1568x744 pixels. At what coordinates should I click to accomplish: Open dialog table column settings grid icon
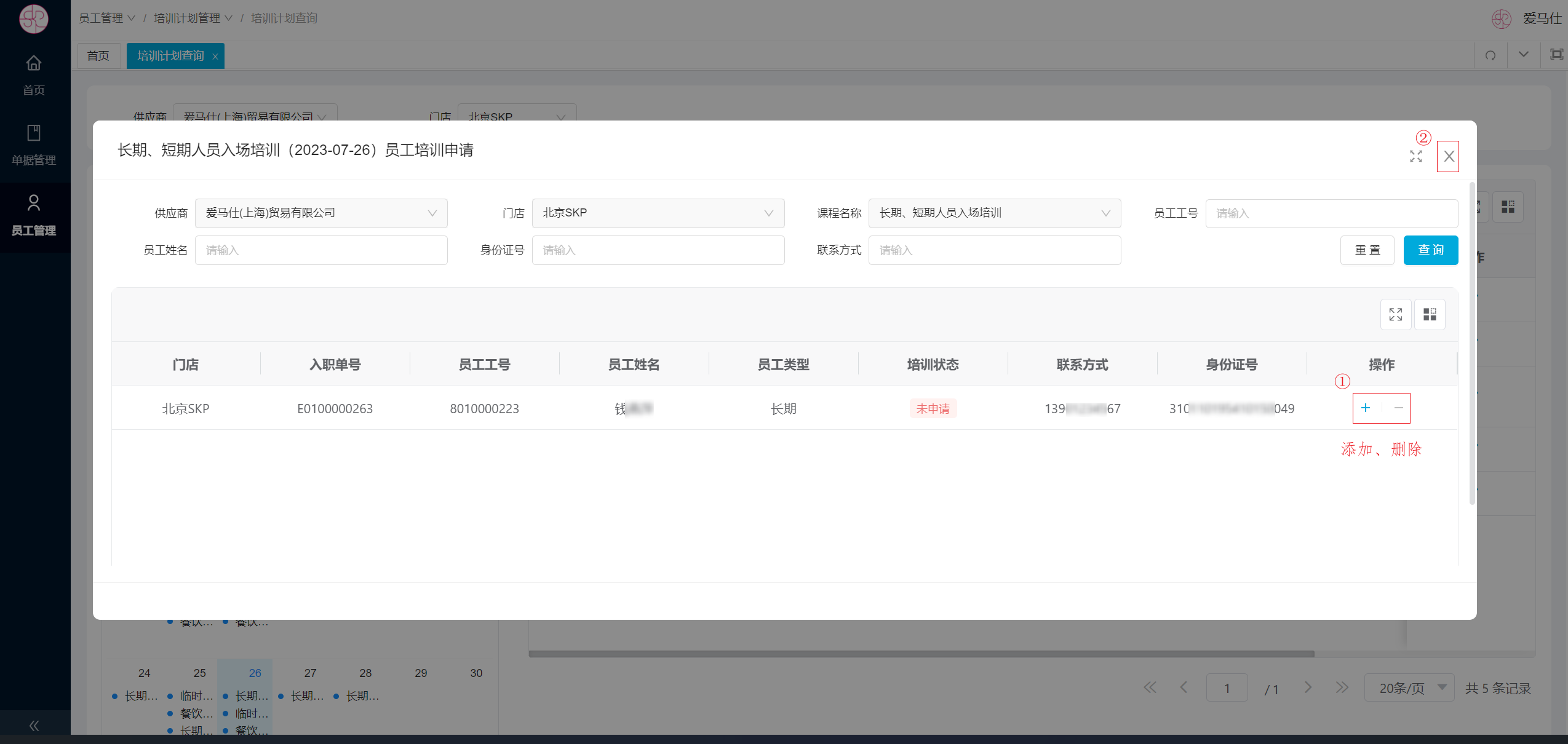pos(1430,315)
